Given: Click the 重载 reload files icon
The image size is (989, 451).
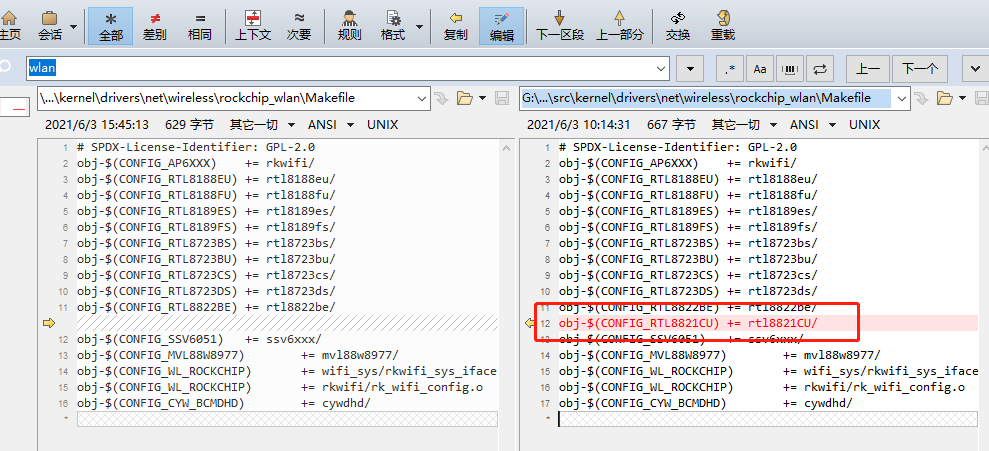Looking at the screenshot, I should tap(723, 26).
